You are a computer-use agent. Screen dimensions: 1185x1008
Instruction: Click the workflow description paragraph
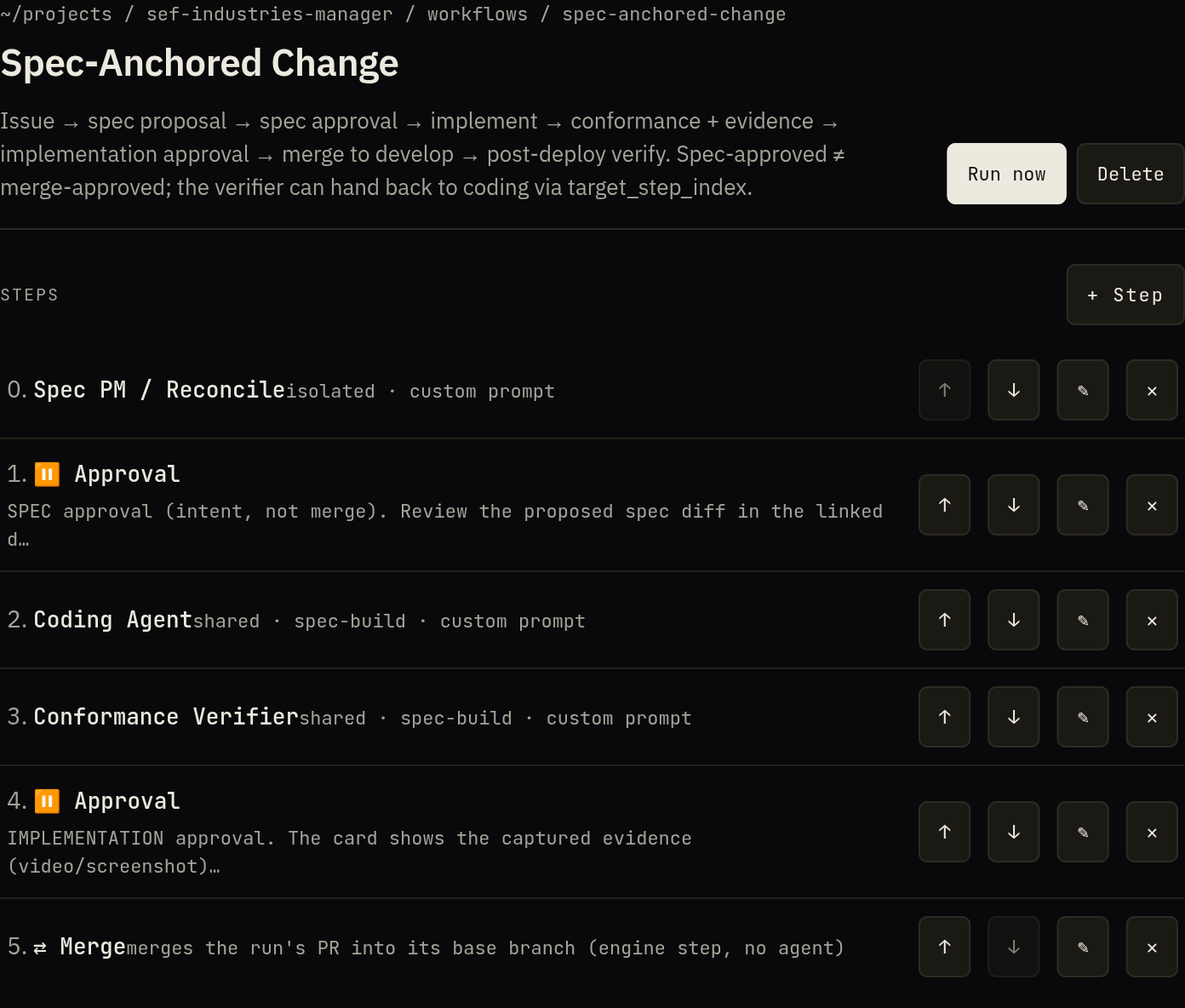tap(423, 154)
